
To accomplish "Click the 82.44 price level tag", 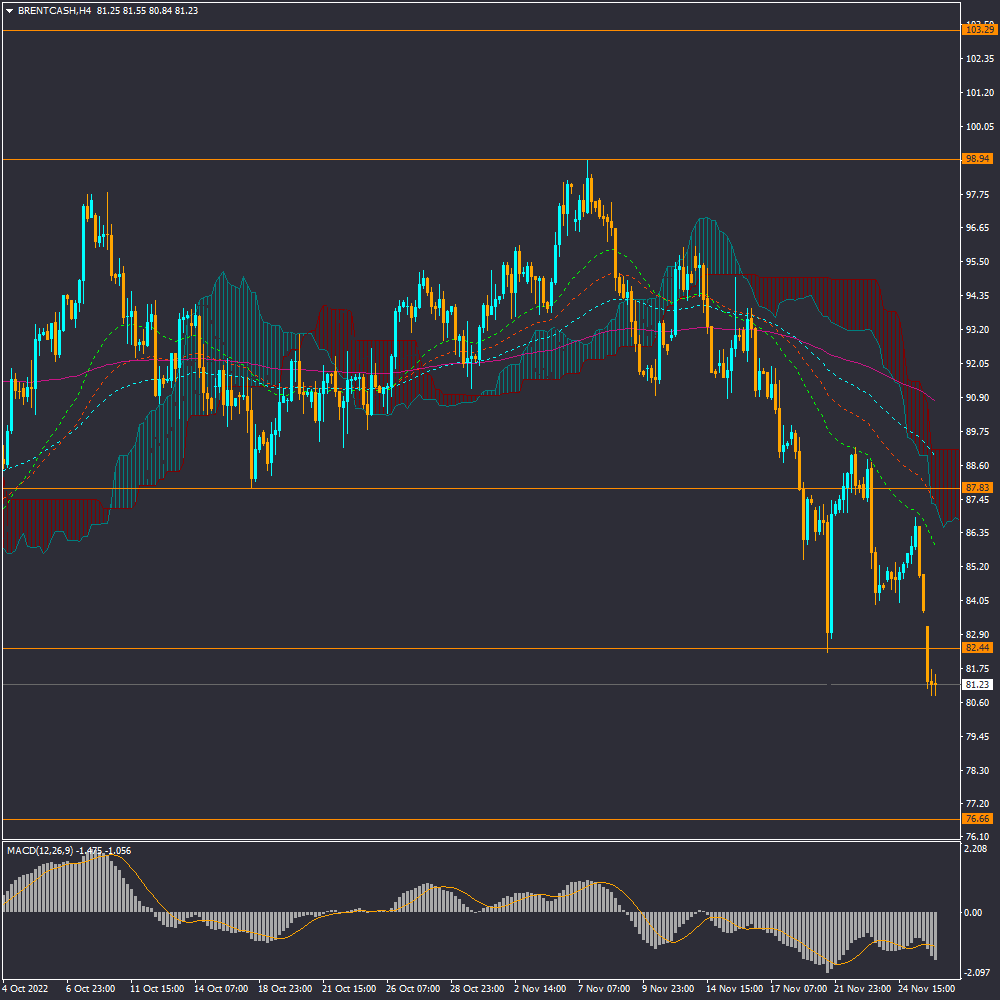I will 977,648.
